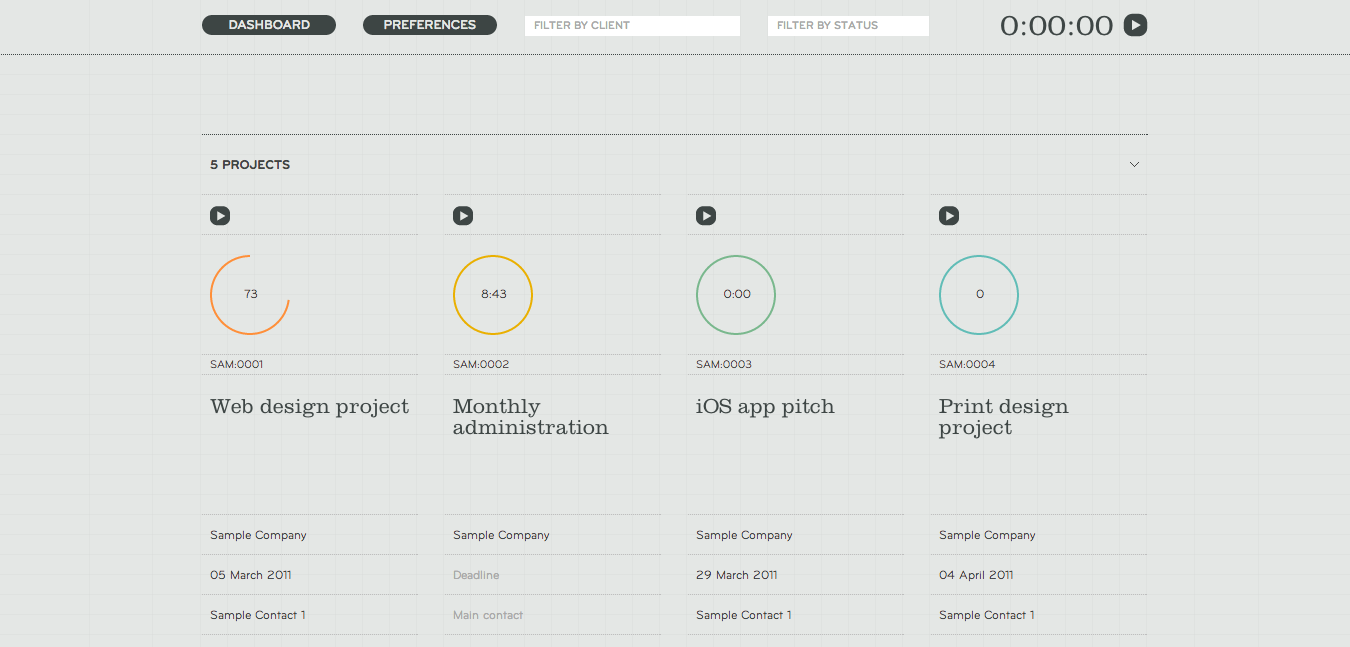
Task: Start timer for Print design project
Action: [949, 215]
